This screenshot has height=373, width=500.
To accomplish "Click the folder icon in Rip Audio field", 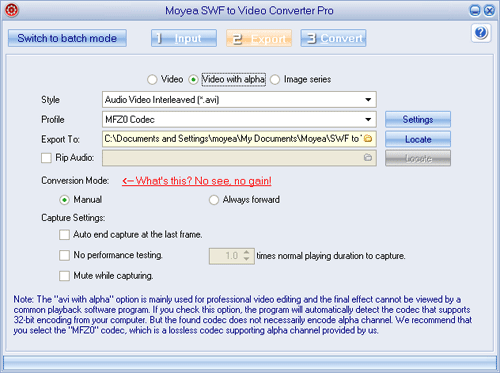I will point(368,157).
